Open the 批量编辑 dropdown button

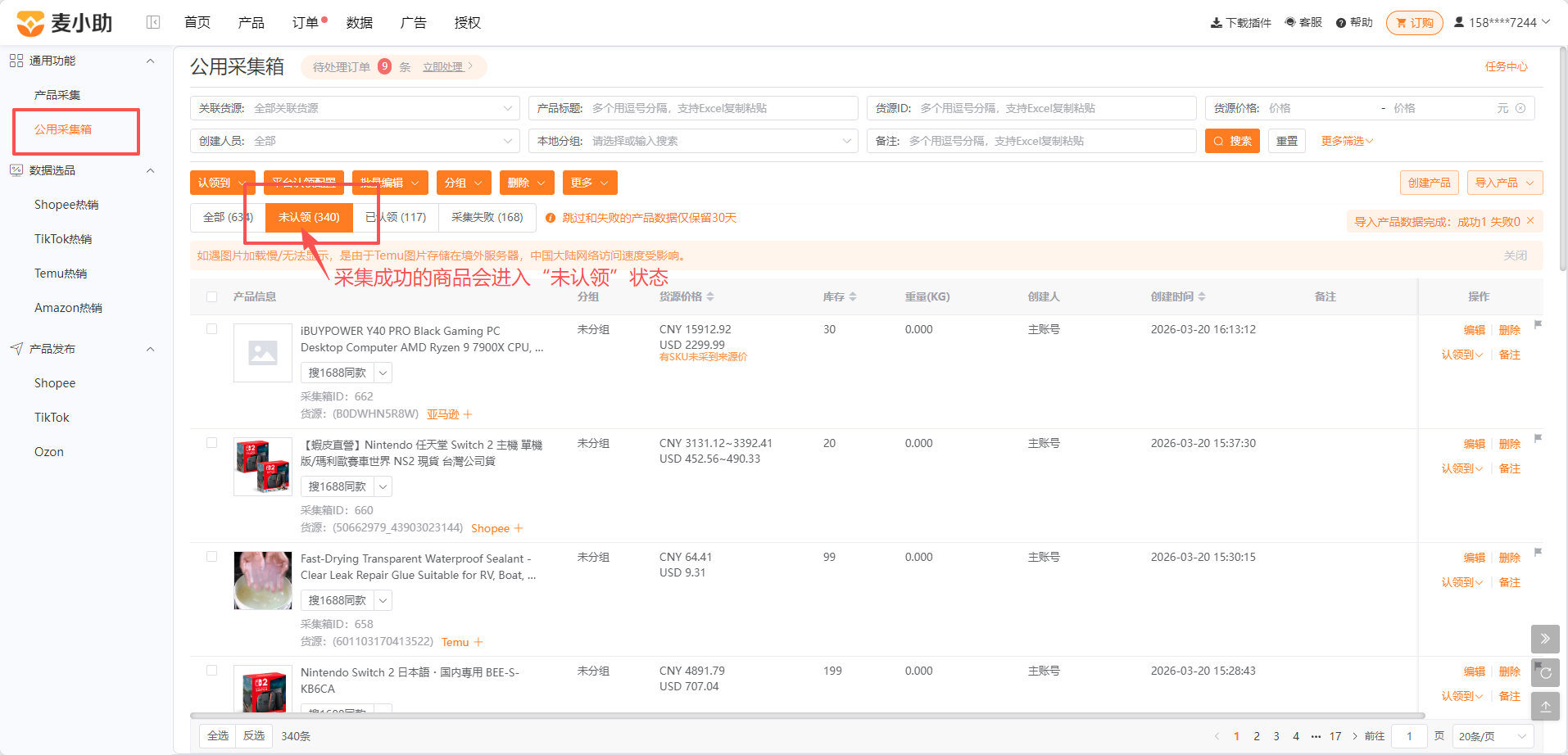pos(390,183)
